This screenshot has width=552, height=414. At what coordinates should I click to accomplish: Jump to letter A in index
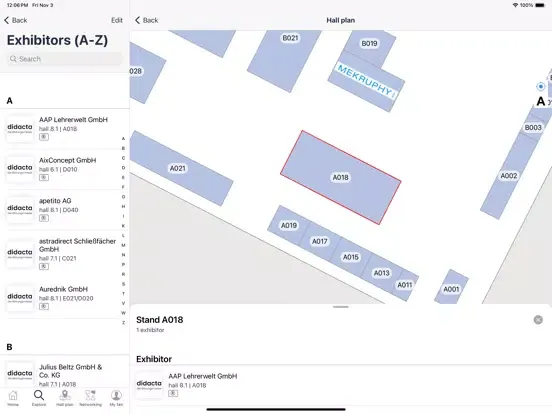tap(123, 139)
